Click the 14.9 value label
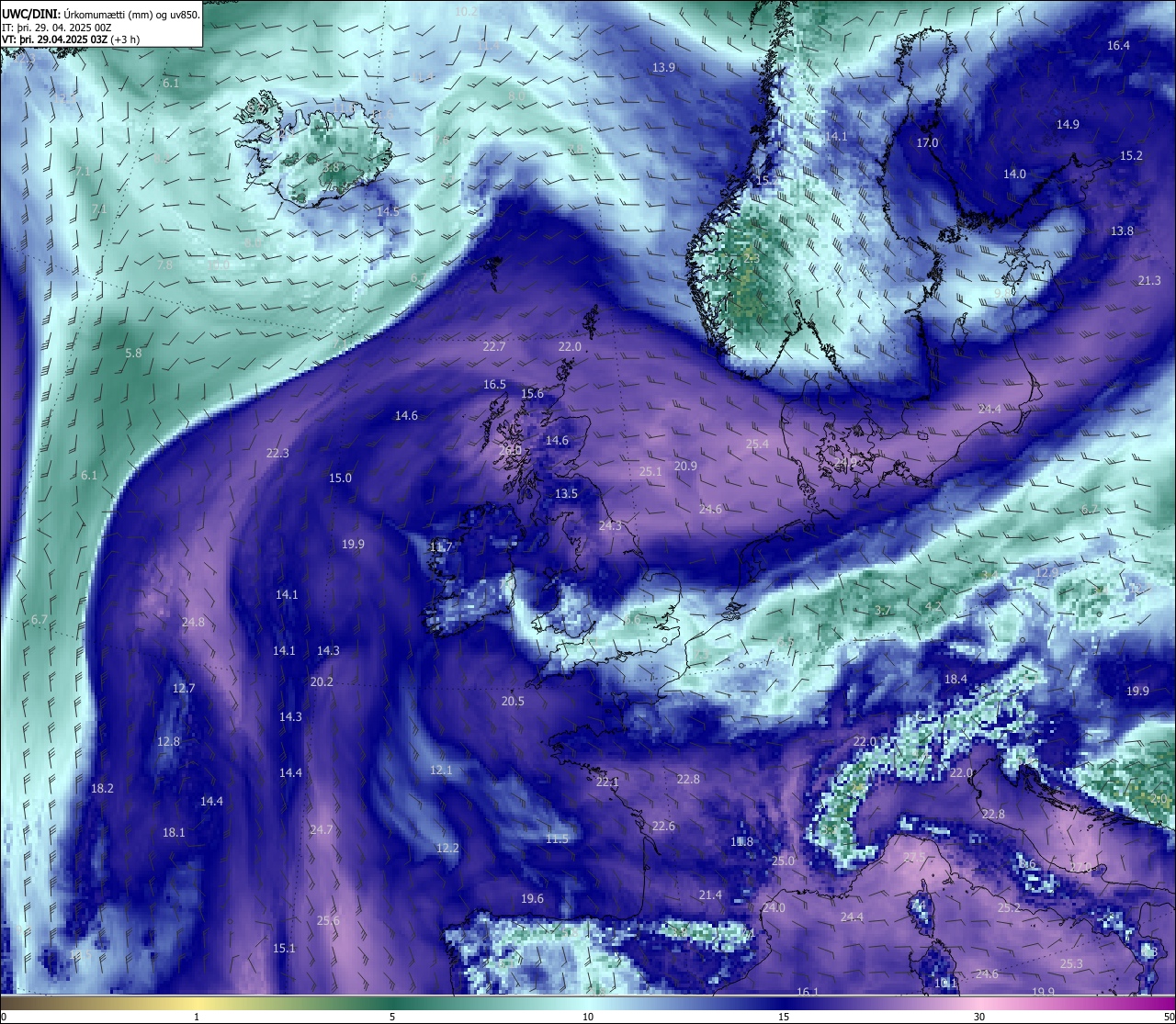This screenshot has height=1024, width=1176. point(1067,124)
